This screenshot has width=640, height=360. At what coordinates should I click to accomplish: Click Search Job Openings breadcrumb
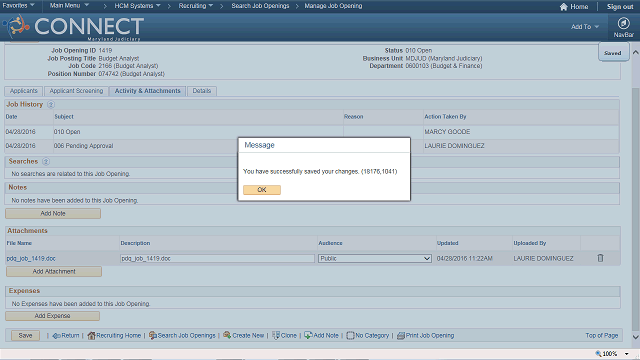pyautogui.click(x=260, y=6)
